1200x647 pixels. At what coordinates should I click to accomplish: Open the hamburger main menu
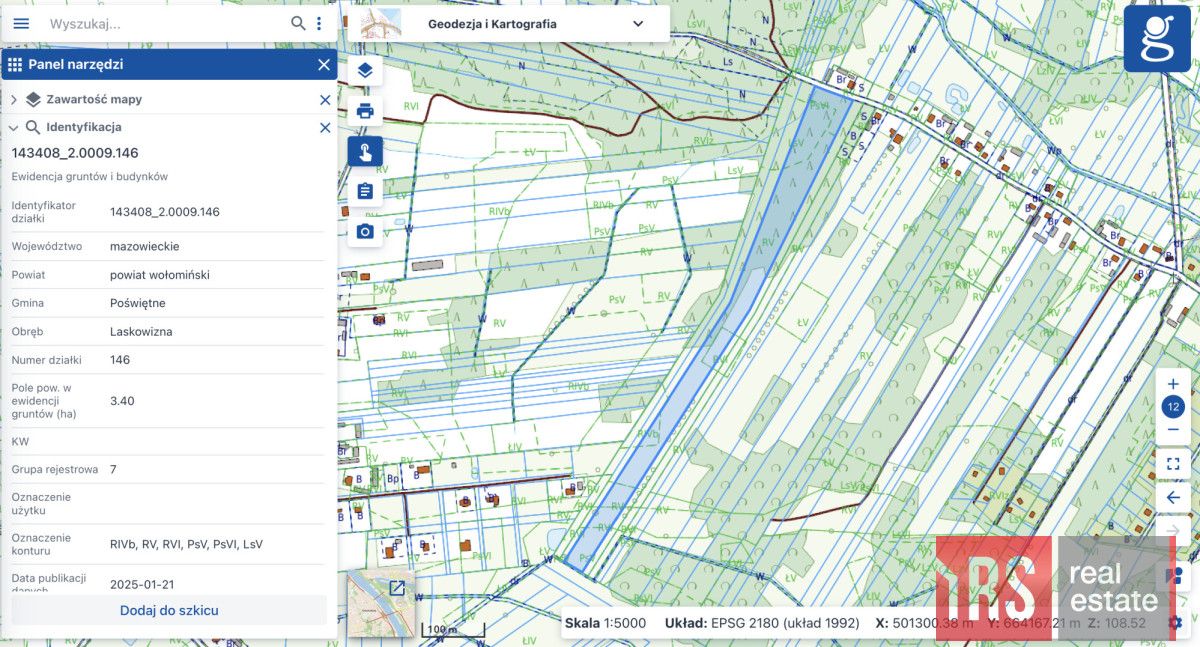pos(21,23)
